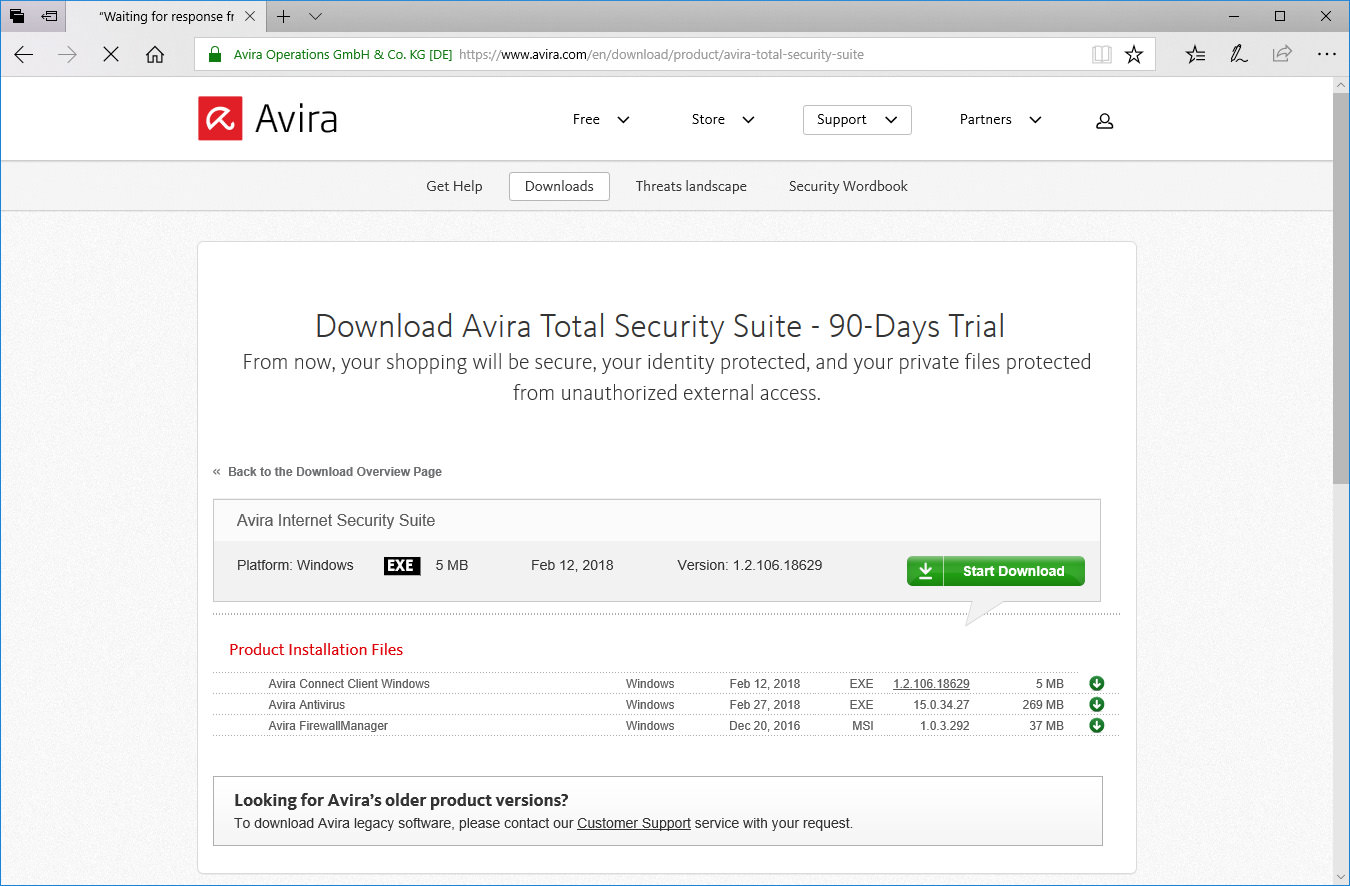Expand the Support menu
Screen dimensions: 1350x886
click(857, 120)
